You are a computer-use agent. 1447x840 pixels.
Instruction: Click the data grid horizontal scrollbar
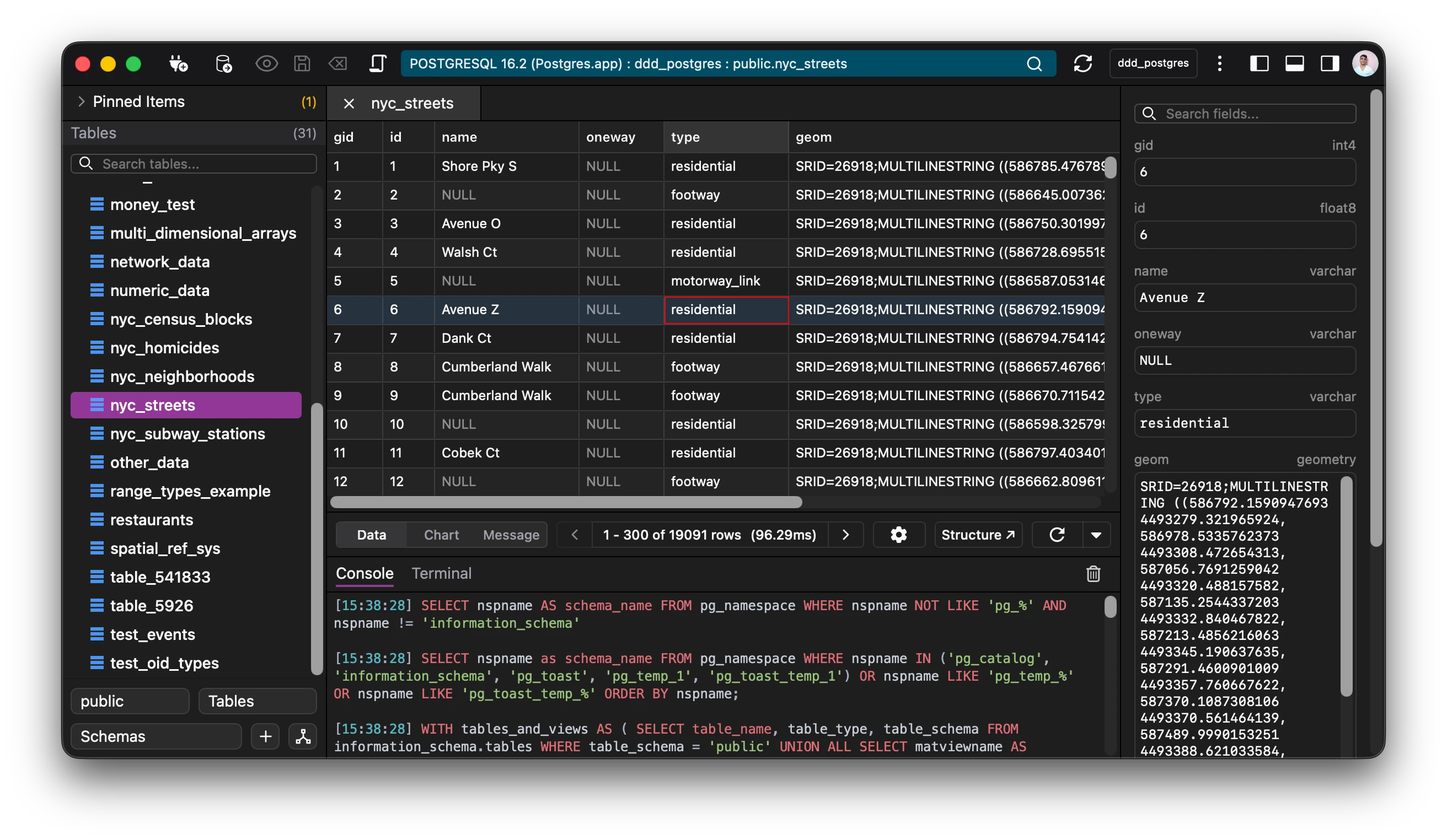(566, 503)
